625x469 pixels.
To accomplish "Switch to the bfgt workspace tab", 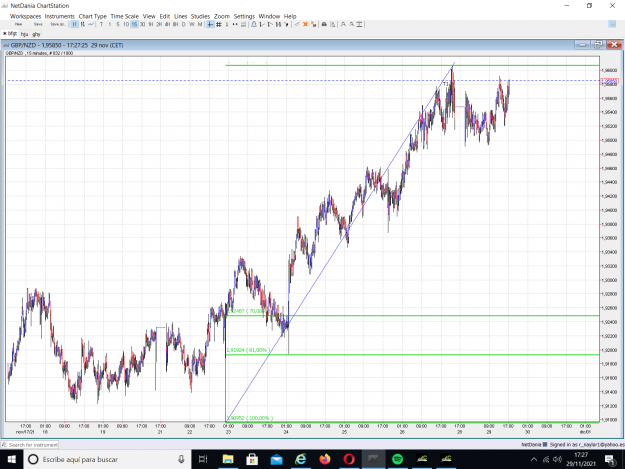I will [x=10, y=34].
